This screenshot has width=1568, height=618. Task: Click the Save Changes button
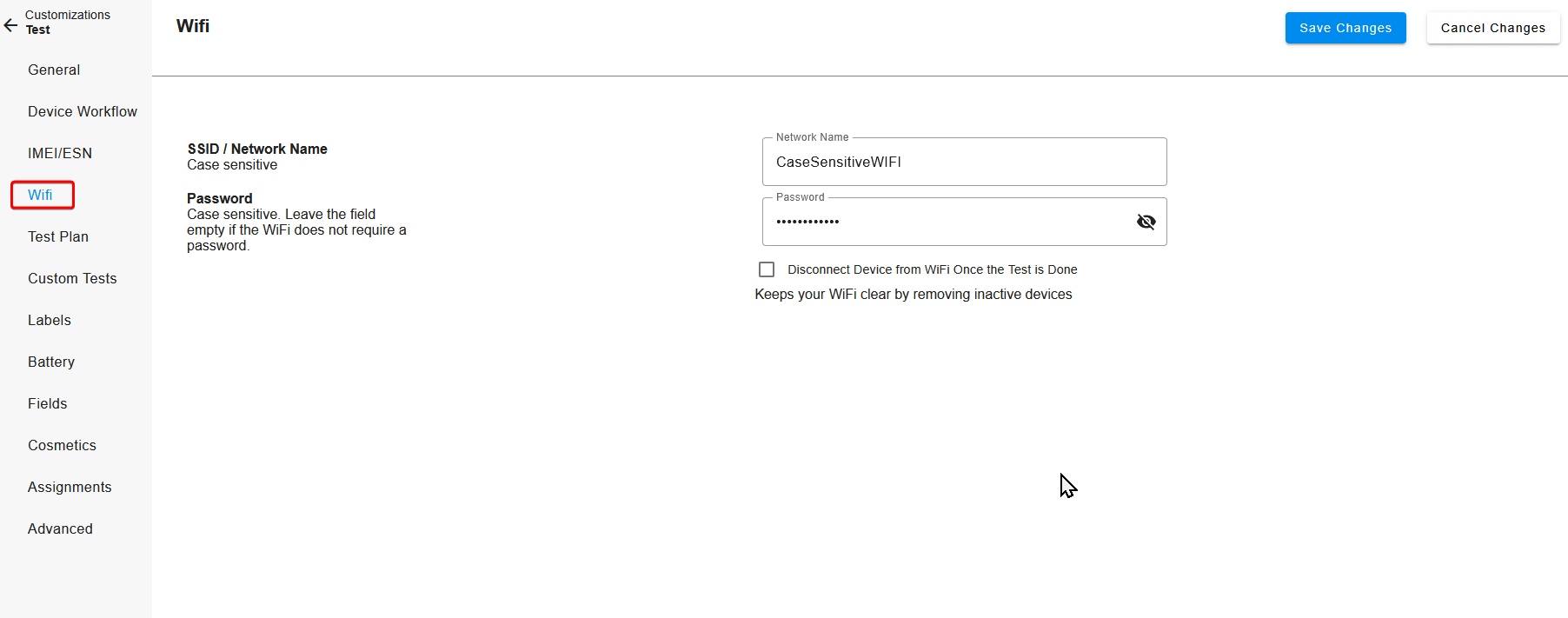pyautogui.click(x=1345, y=28)
